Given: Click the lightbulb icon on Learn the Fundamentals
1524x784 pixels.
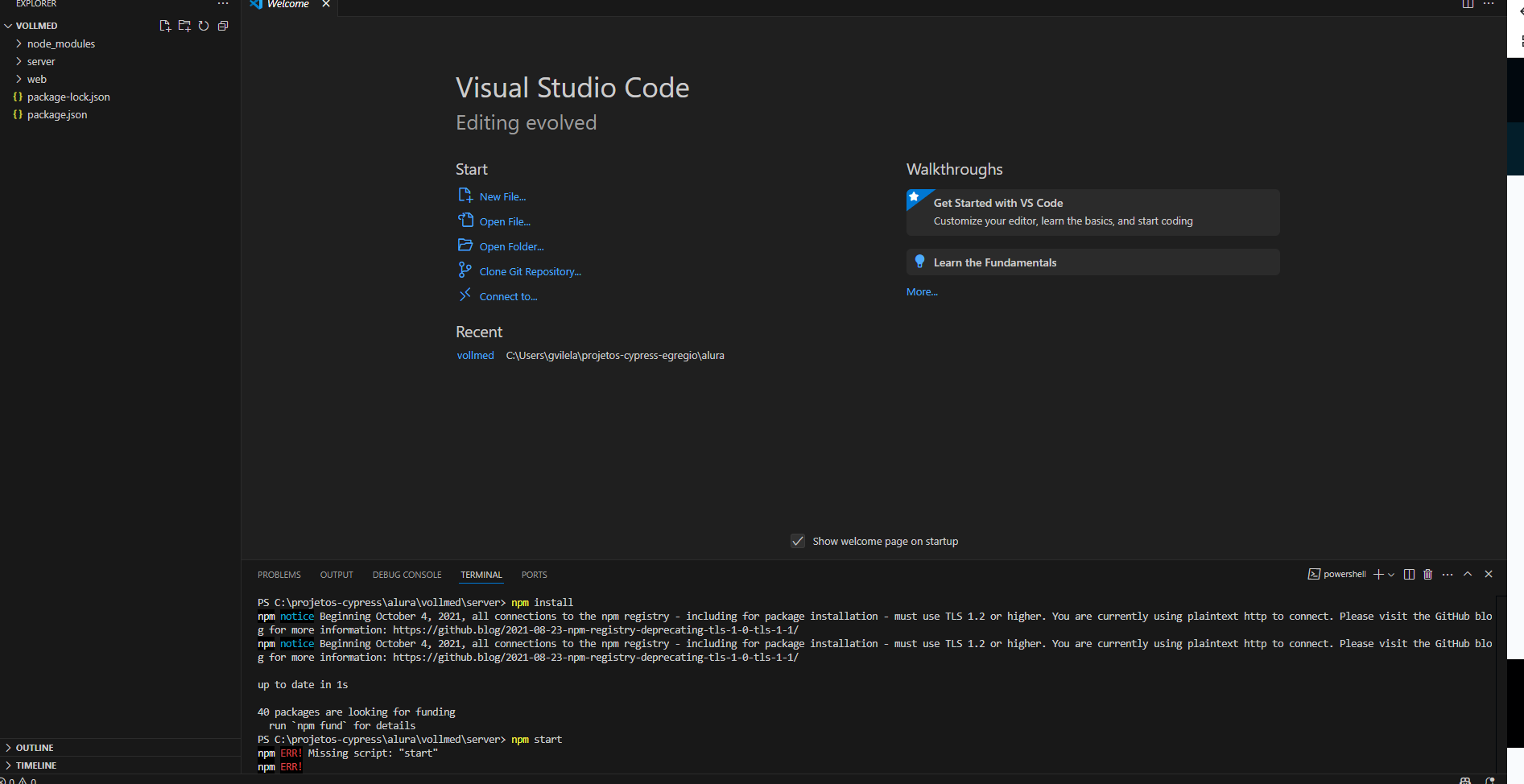Looking at the screenshot, I should pyautogui.click(x=919, y=262).
